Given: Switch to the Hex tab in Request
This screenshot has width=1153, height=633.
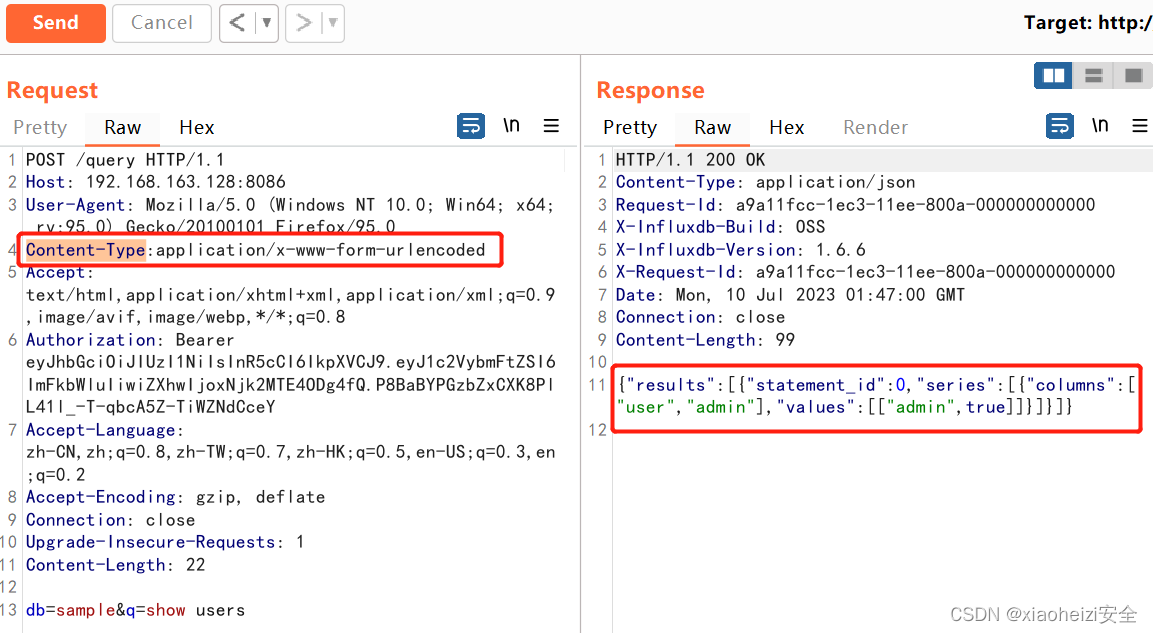Looking at the screenshot, I should (x=196, y=128).
